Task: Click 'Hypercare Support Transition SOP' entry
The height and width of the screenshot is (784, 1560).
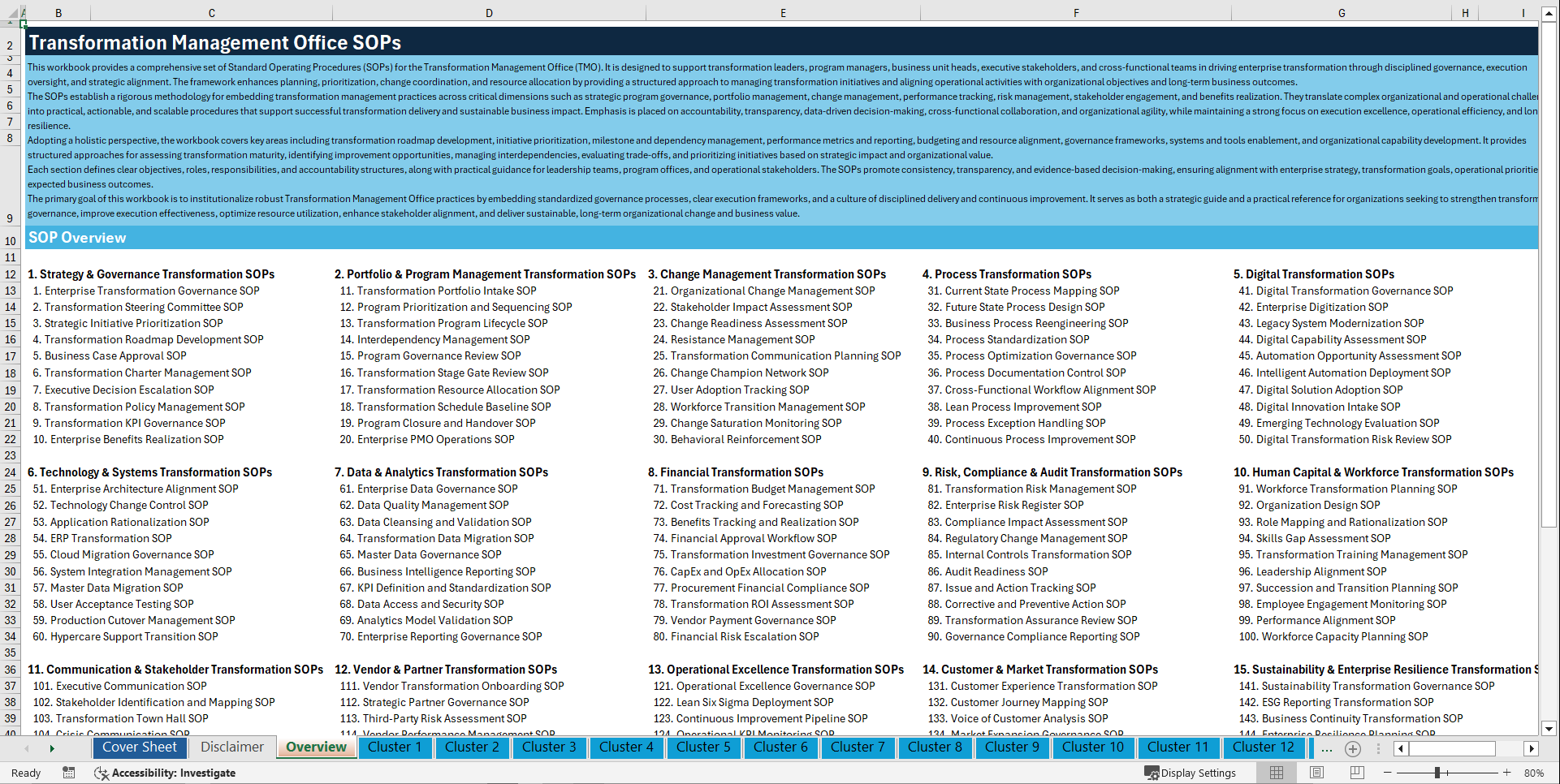Action: [x=134, y=636]
